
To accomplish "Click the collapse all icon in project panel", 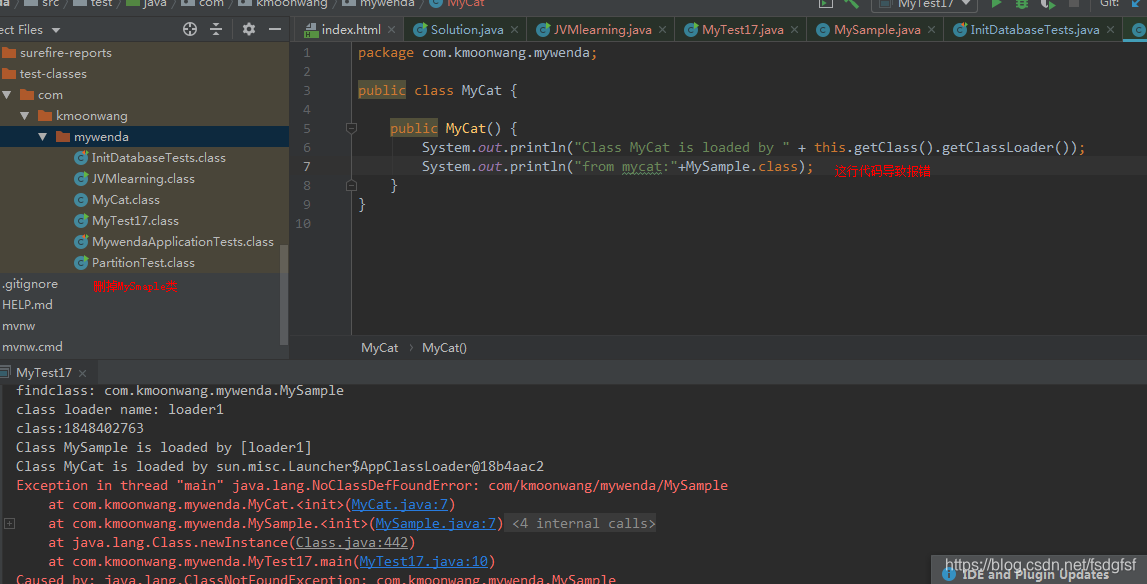I will click(216, 29).
